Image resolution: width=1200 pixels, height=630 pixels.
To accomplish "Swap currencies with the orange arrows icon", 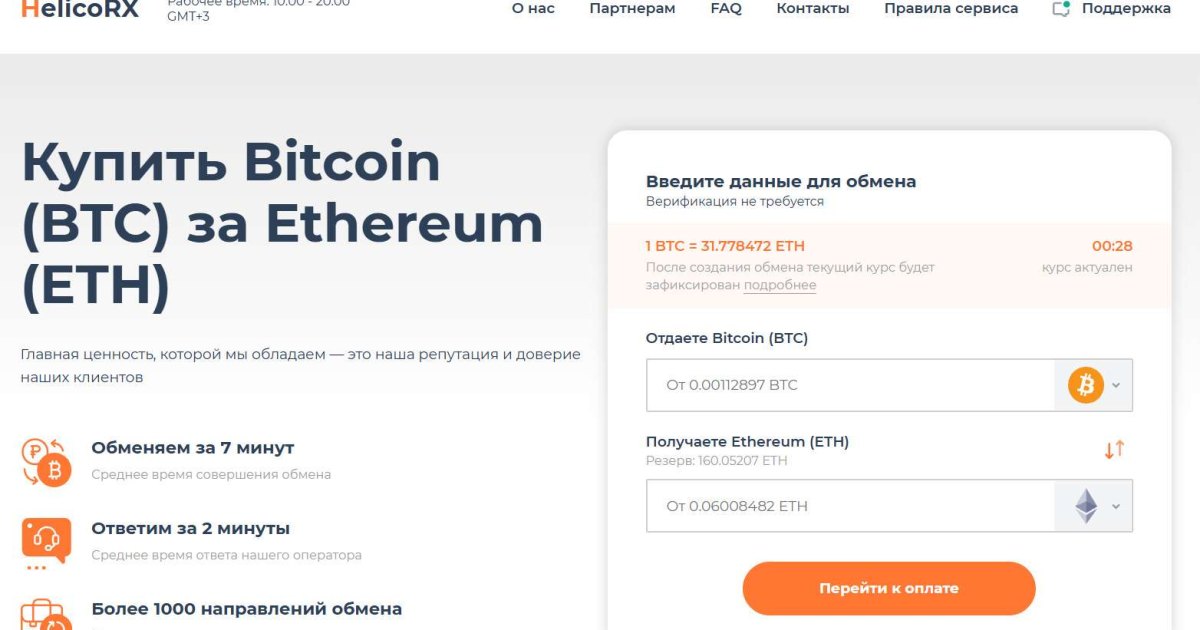I will (x=1114, y=450).
